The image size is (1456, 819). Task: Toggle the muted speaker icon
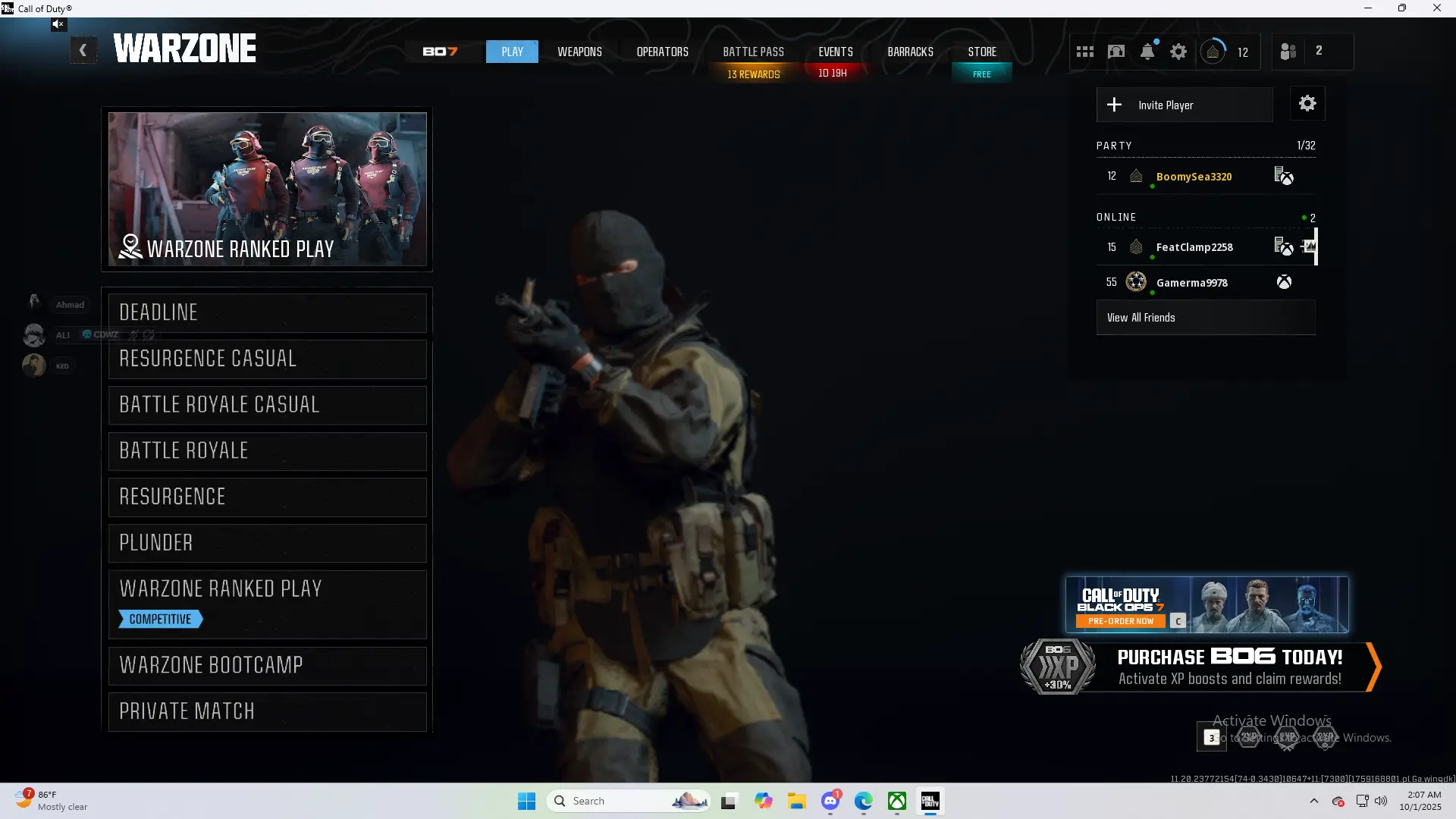(x=58, y=24)
